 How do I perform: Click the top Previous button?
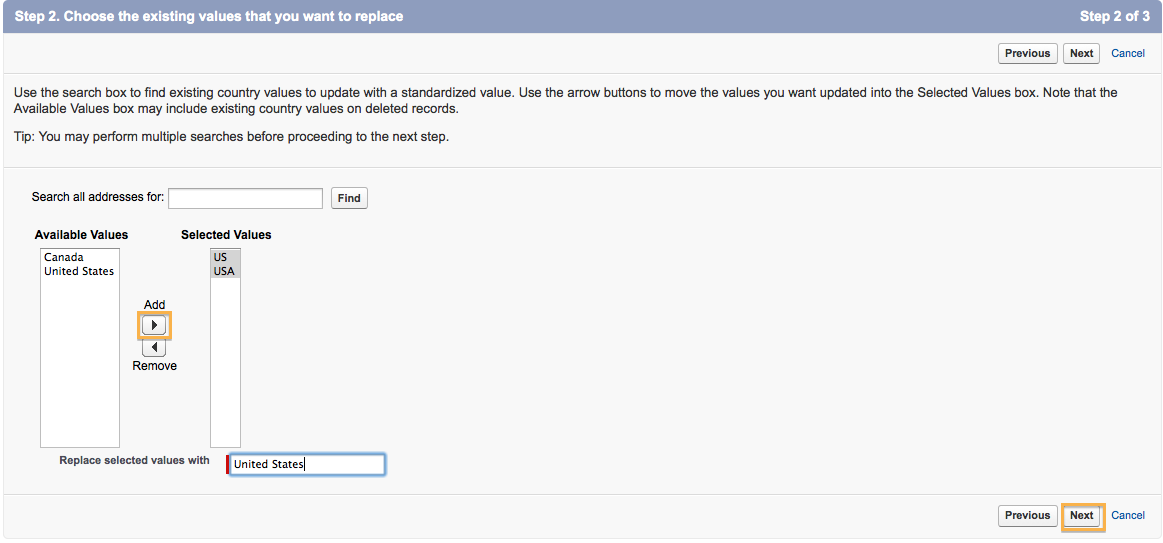(1027, 53)
